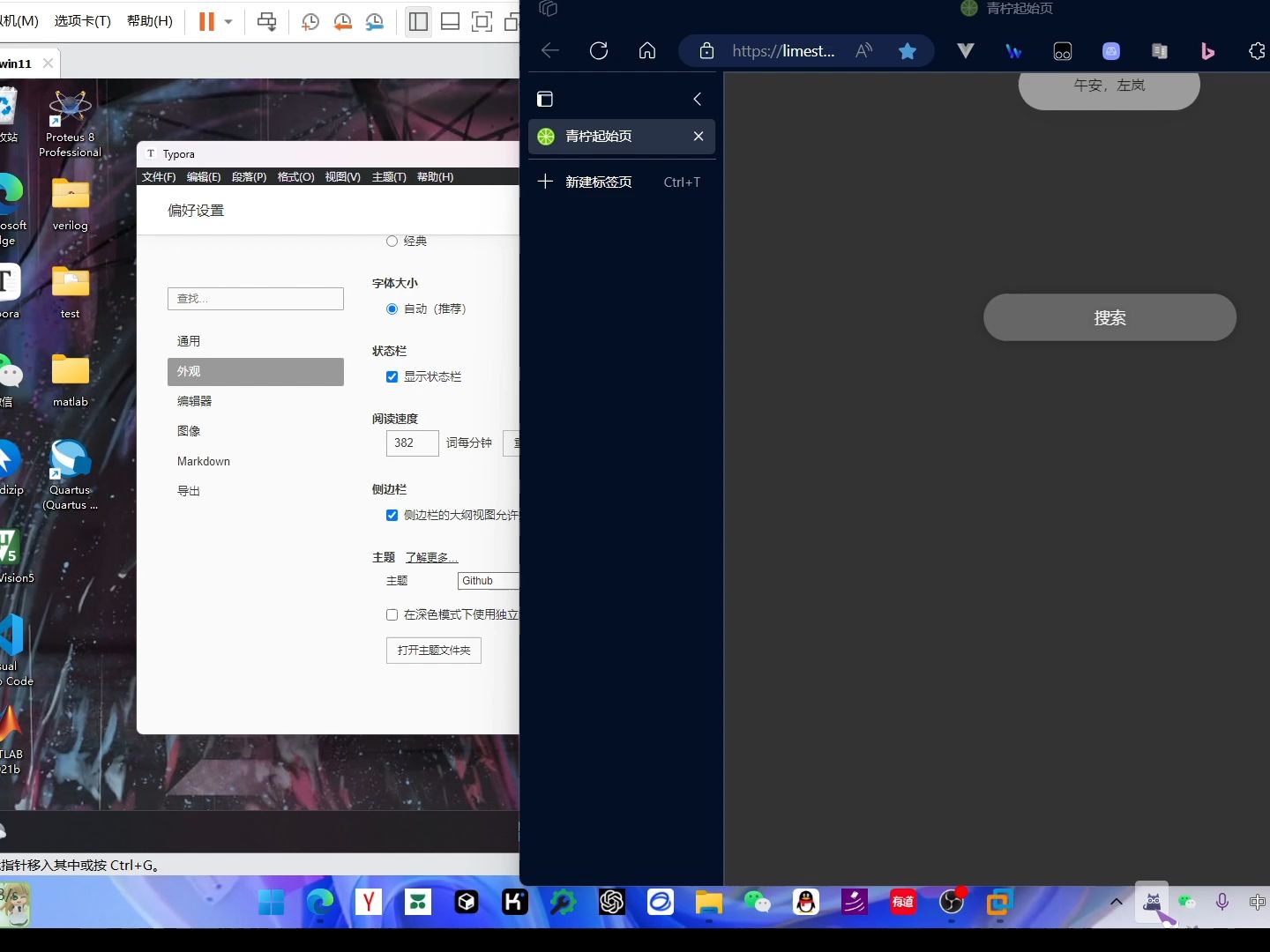The image size is (1270, 952).
Task: Click the send Ctrl+Alt+Del toolbar icon
Action: point(266,21)
